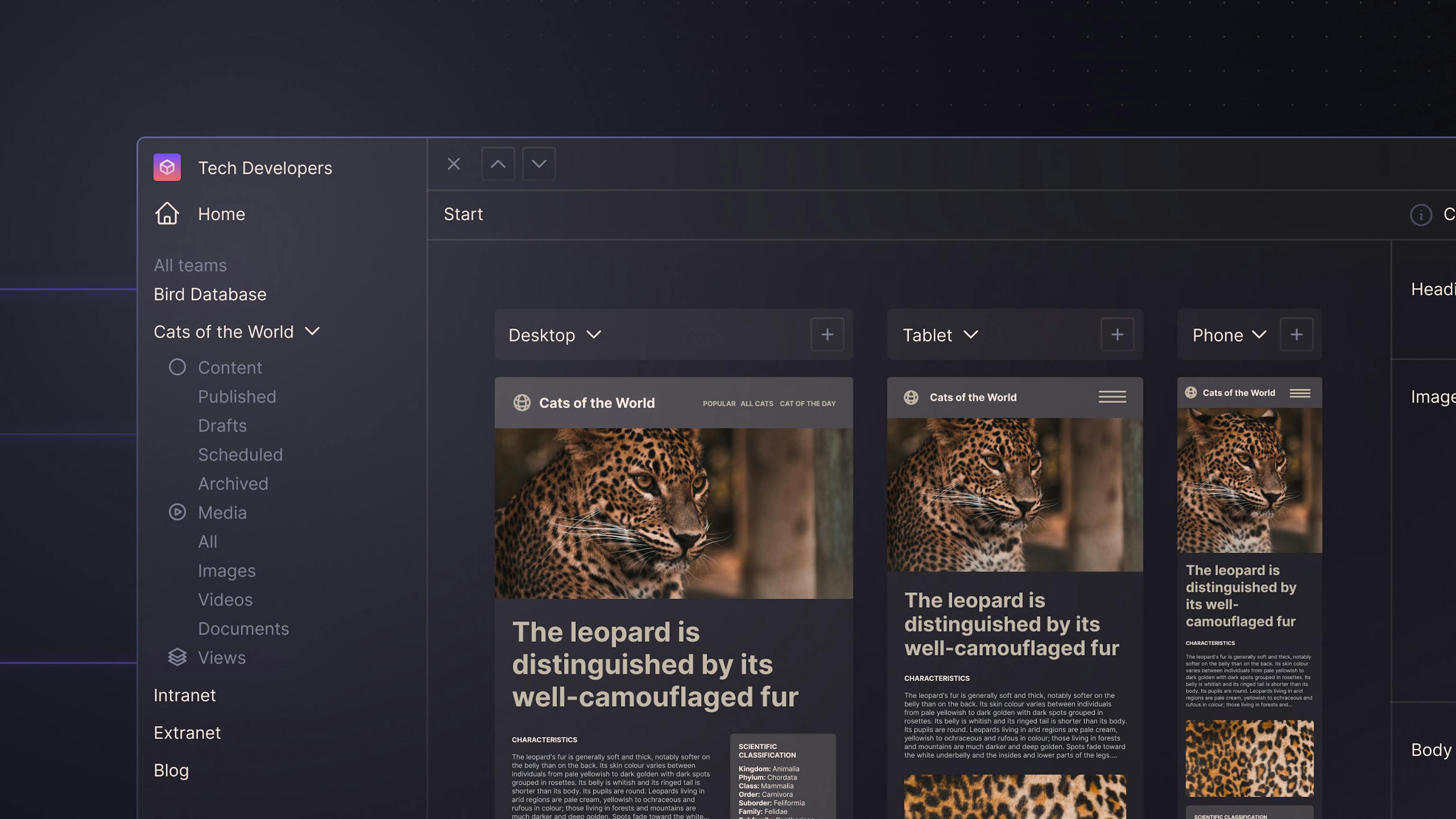Select Bird Database team

click(x=209, y=294)
